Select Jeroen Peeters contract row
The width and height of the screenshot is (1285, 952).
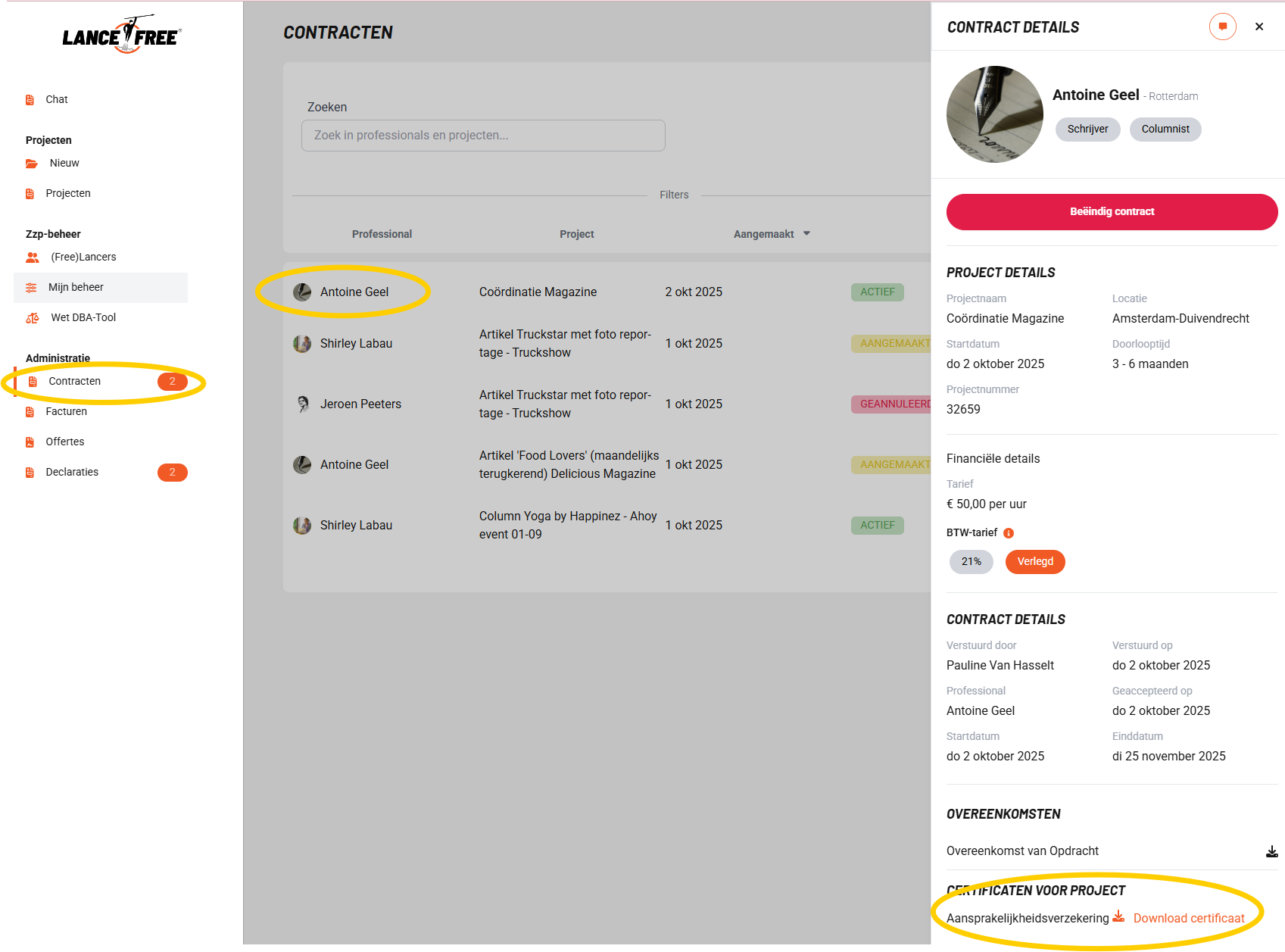[360, 404]
